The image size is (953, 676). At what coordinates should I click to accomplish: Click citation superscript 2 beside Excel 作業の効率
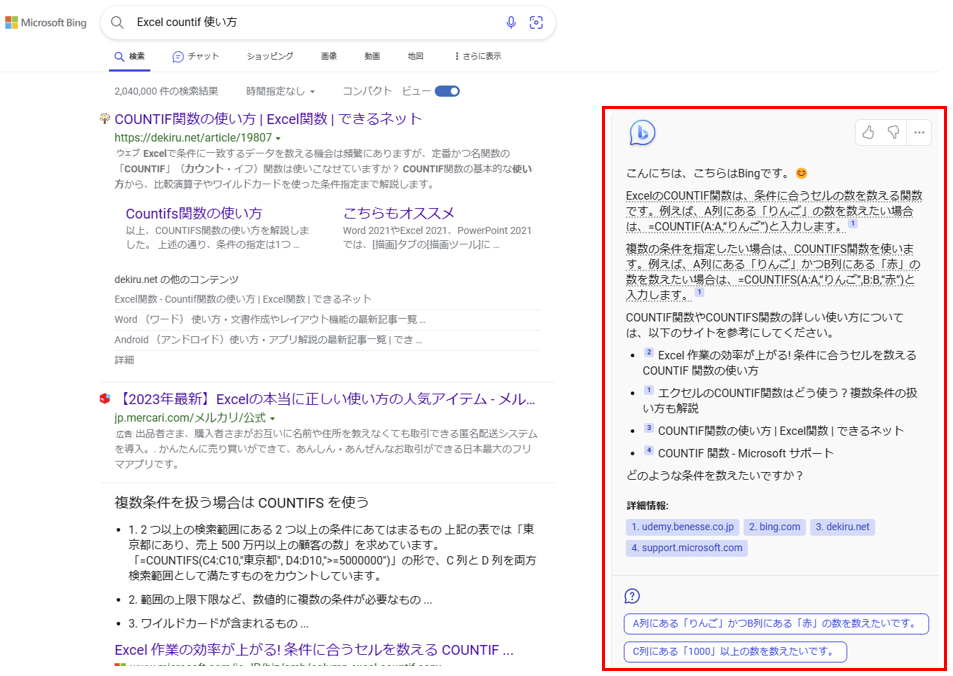click(649, 352)
